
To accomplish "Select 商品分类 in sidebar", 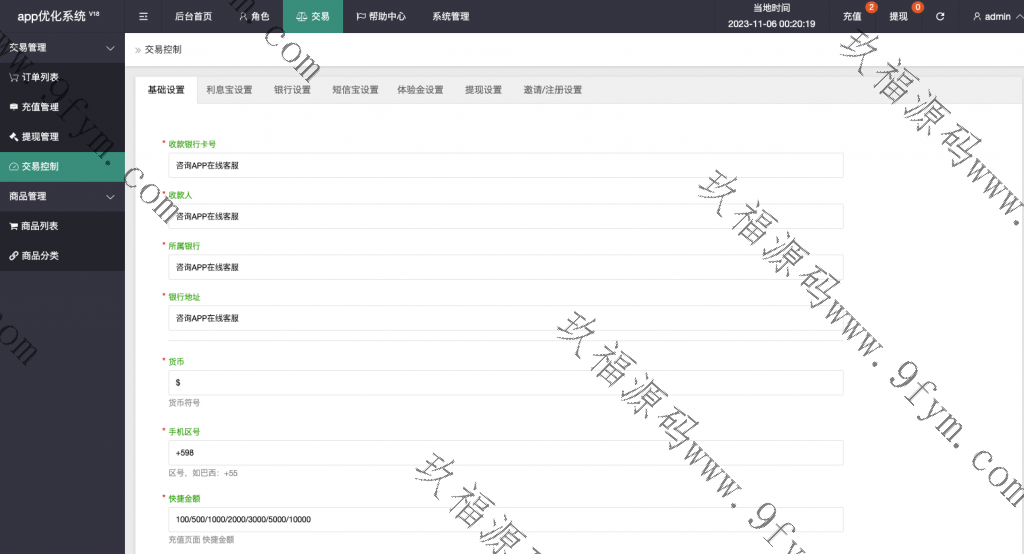I will 40,256.
